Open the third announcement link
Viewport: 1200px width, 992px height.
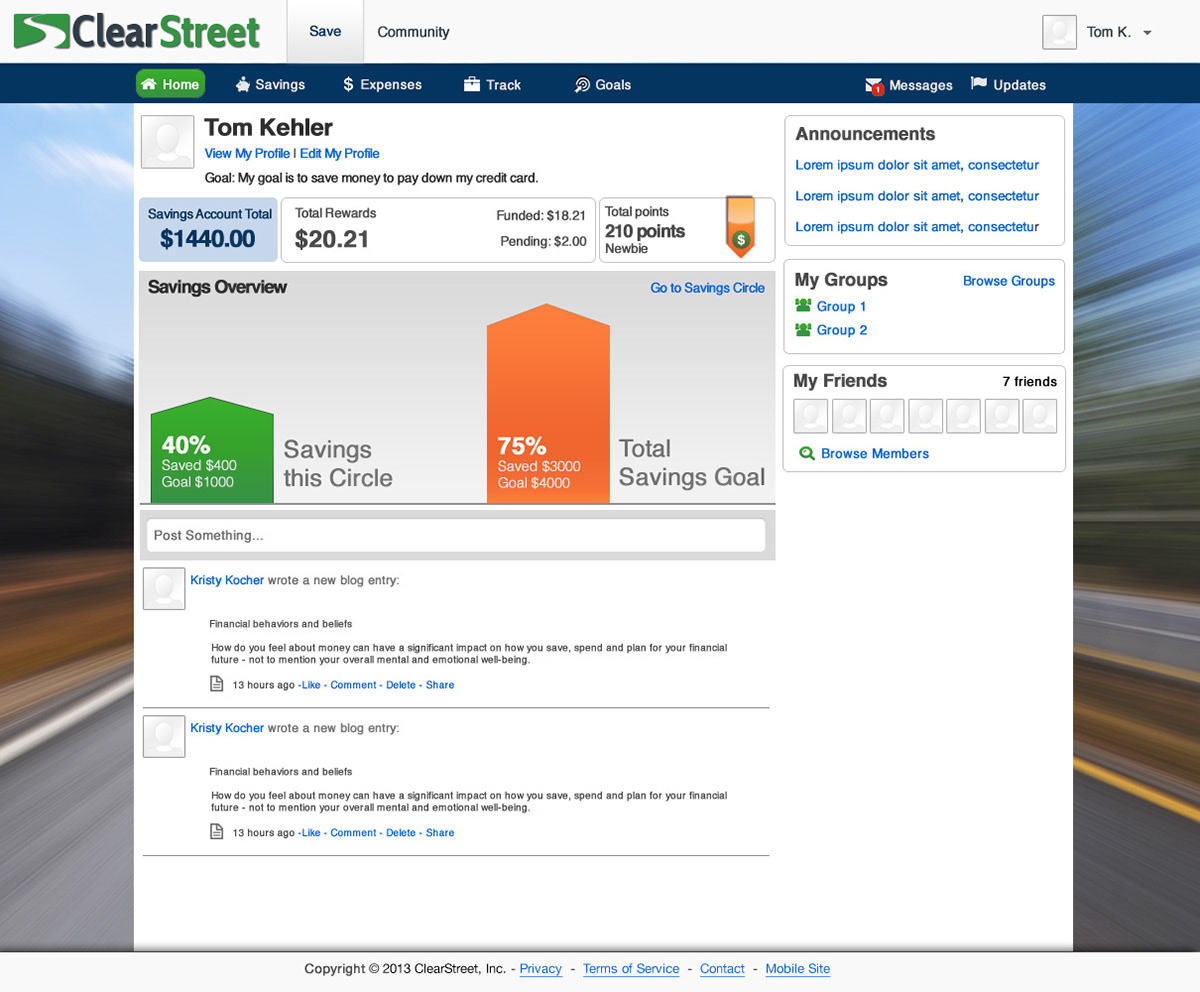[x=917, y=227]
